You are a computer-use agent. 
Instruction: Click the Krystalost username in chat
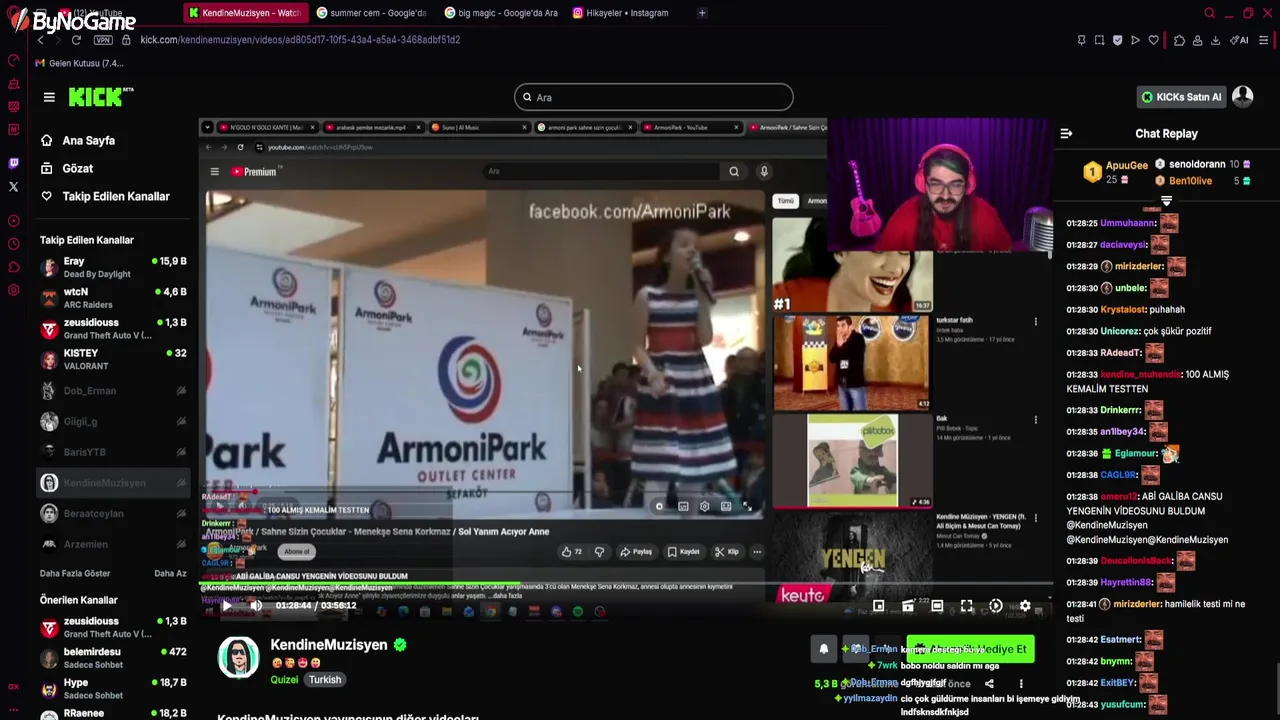pyautogui.click(x=1123, y=310)
